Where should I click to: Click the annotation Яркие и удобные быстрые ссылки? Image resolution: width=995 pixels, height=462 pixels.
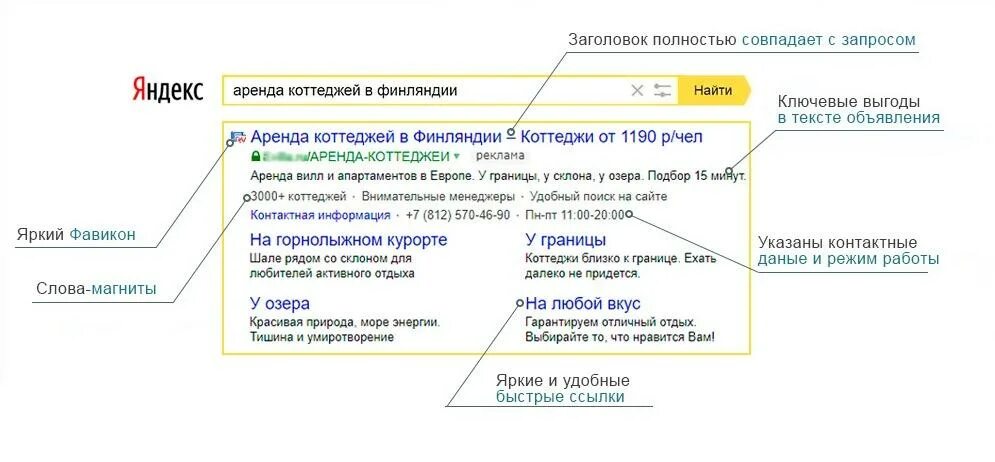click(x=563, y=388)
